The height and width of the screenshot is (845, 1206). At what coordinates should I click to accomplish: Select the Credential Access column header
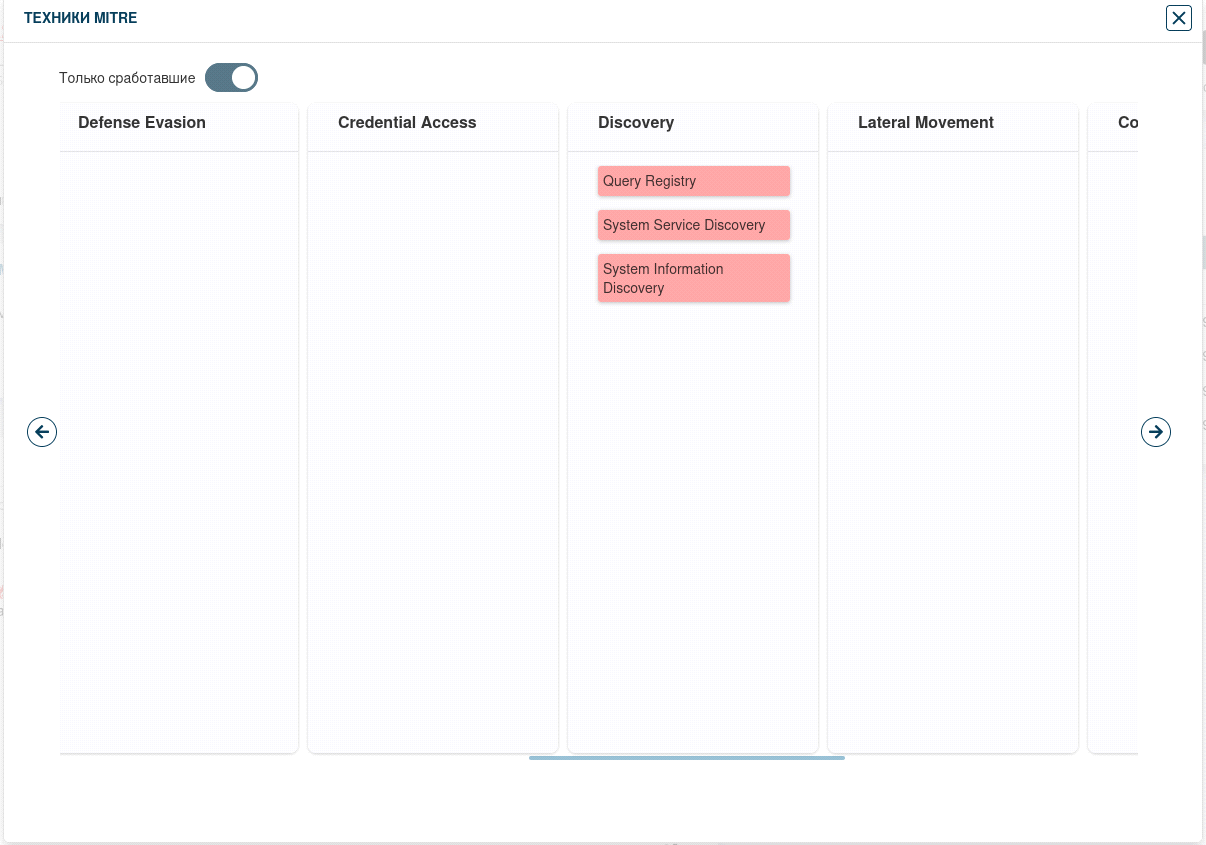407,123
